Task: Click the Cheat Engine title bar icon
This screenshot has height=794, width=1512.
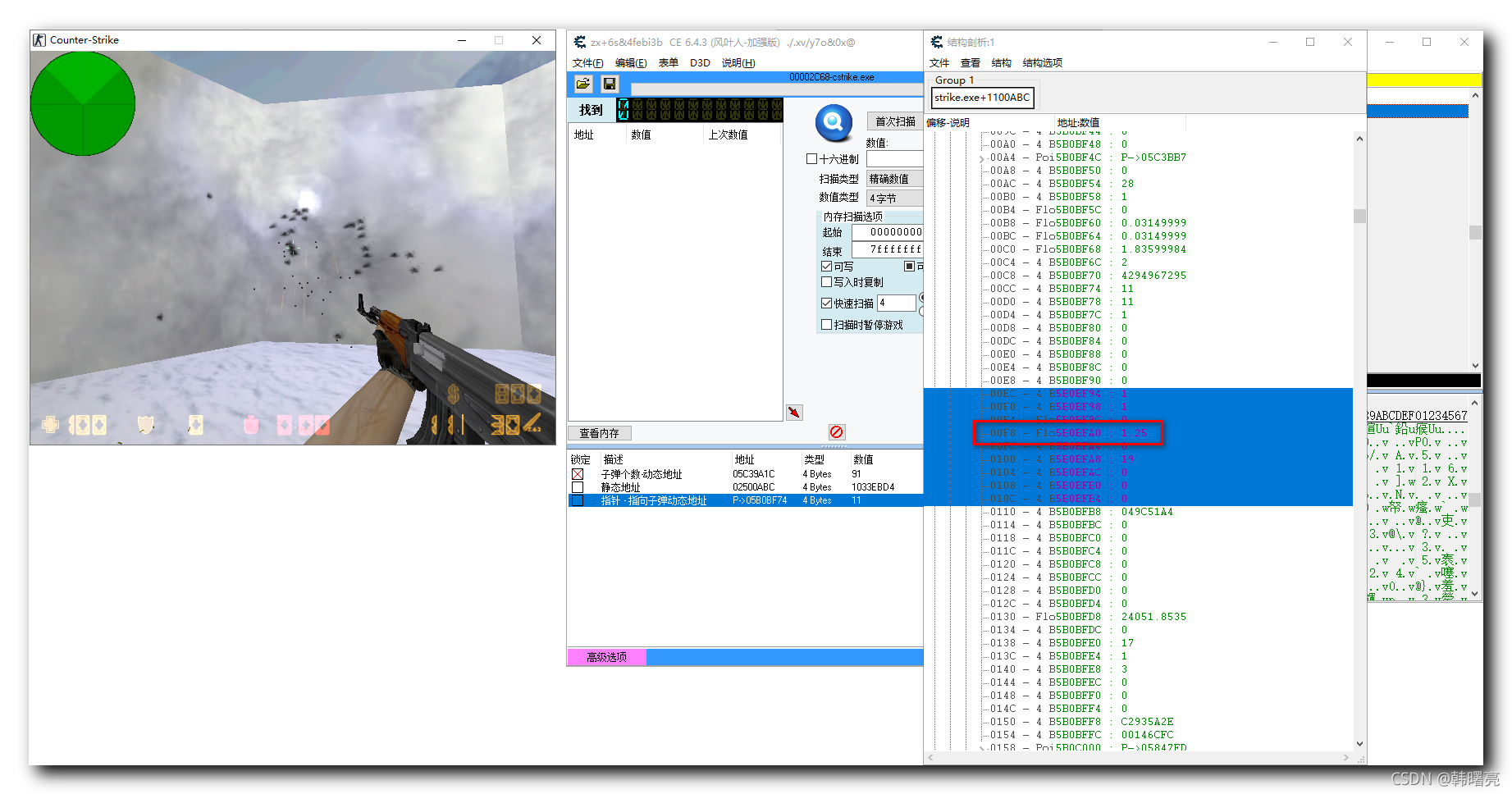Action: click(580, 42)
